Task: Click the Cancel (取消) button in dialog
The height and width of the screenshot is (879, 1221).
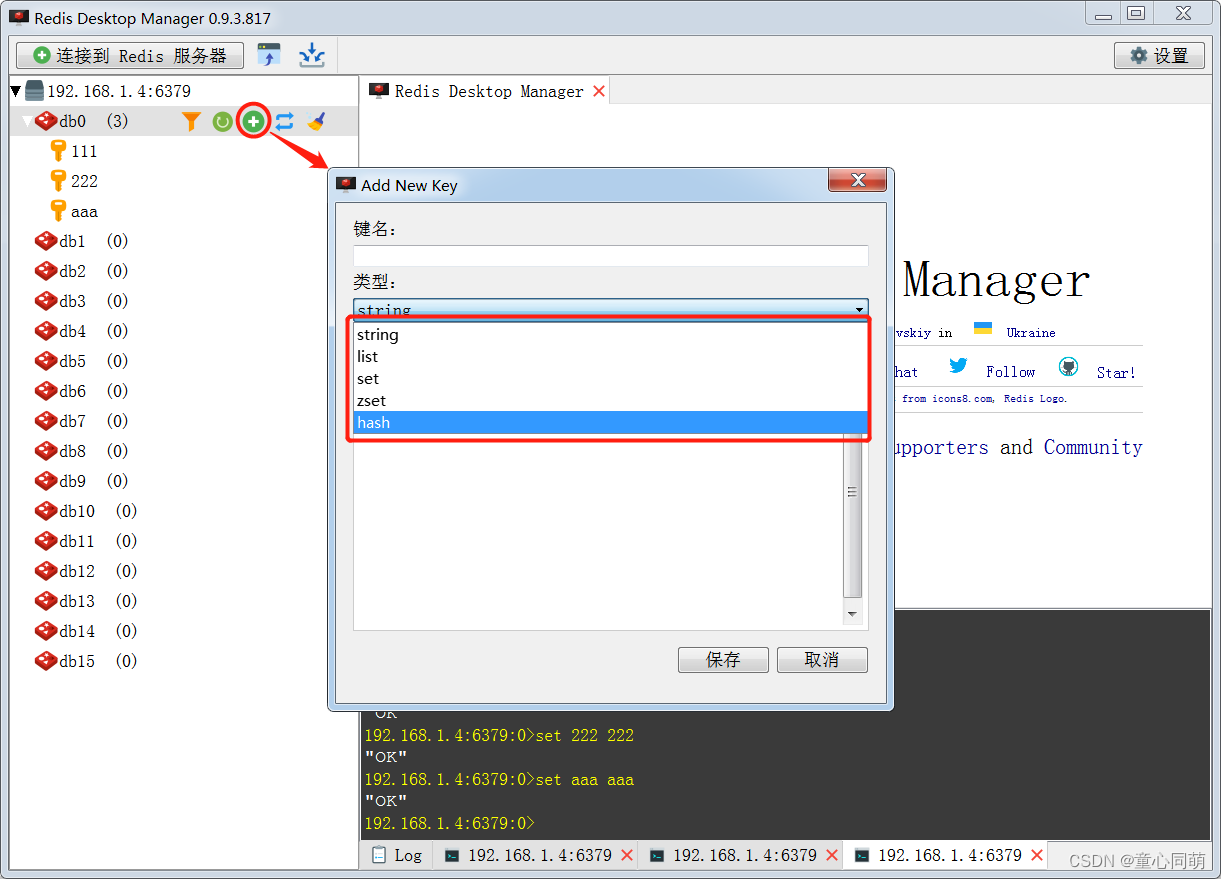Action: 822,660
